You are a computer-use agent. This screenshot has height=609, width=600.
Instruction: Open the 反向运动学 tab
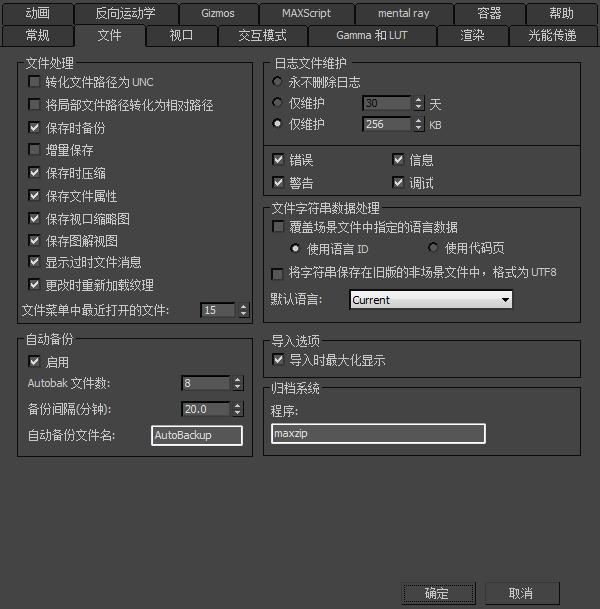(126, 13)
